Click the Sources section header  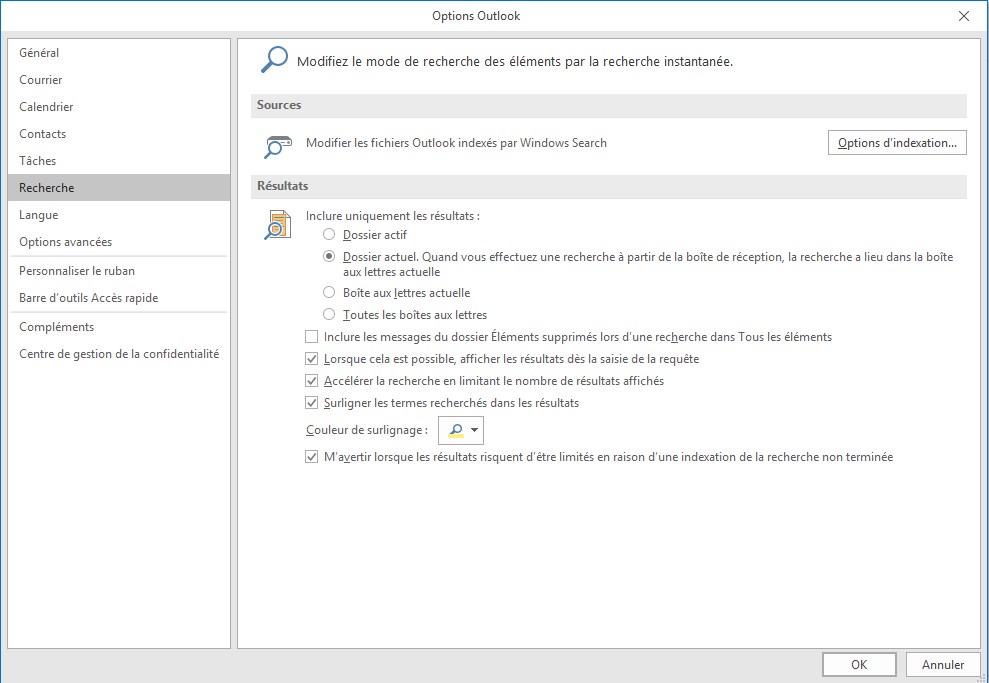(x=609, y=105)
